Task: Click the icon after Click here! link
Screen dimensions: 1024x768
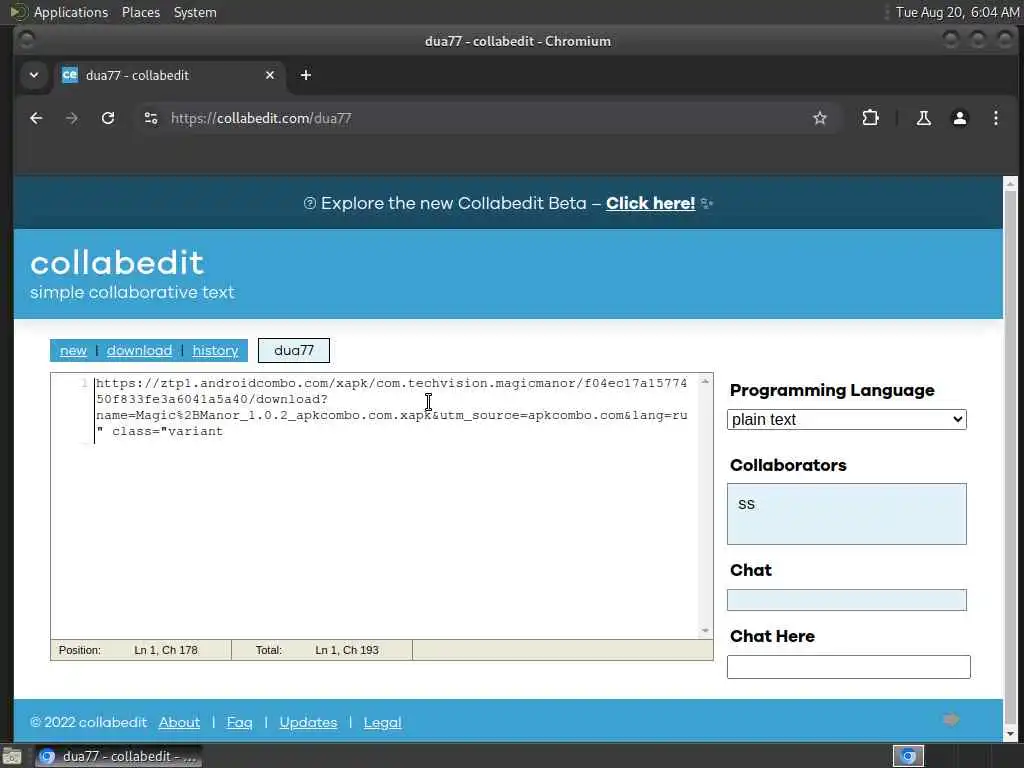Action: [x=707, y=204]
